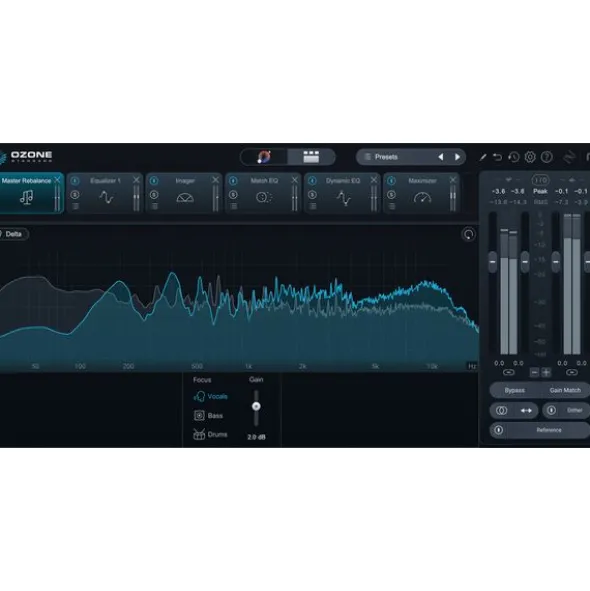Click the Bypass button

click(514, 390)
